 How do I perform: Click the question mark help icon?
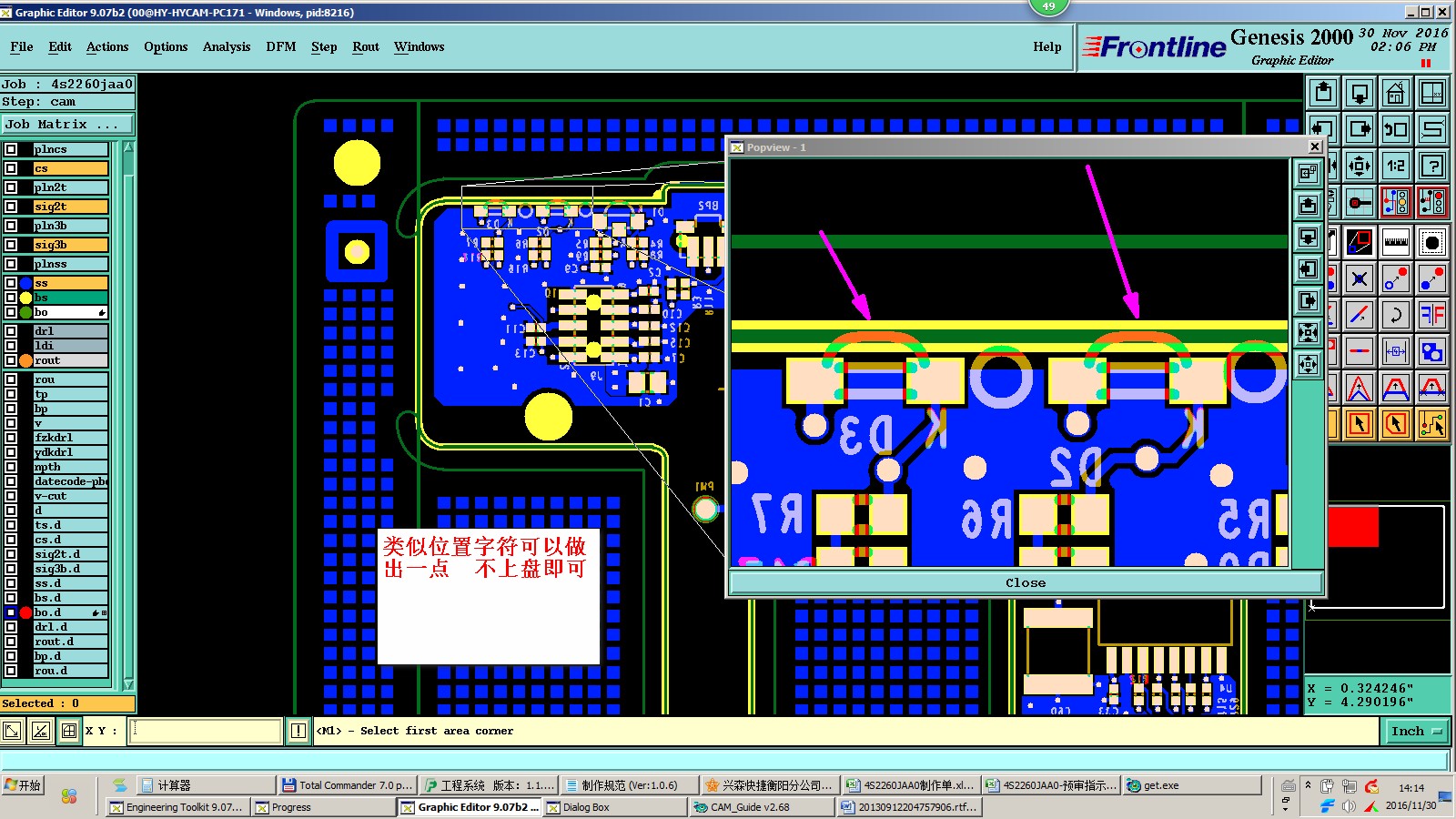click(1432, 166)
